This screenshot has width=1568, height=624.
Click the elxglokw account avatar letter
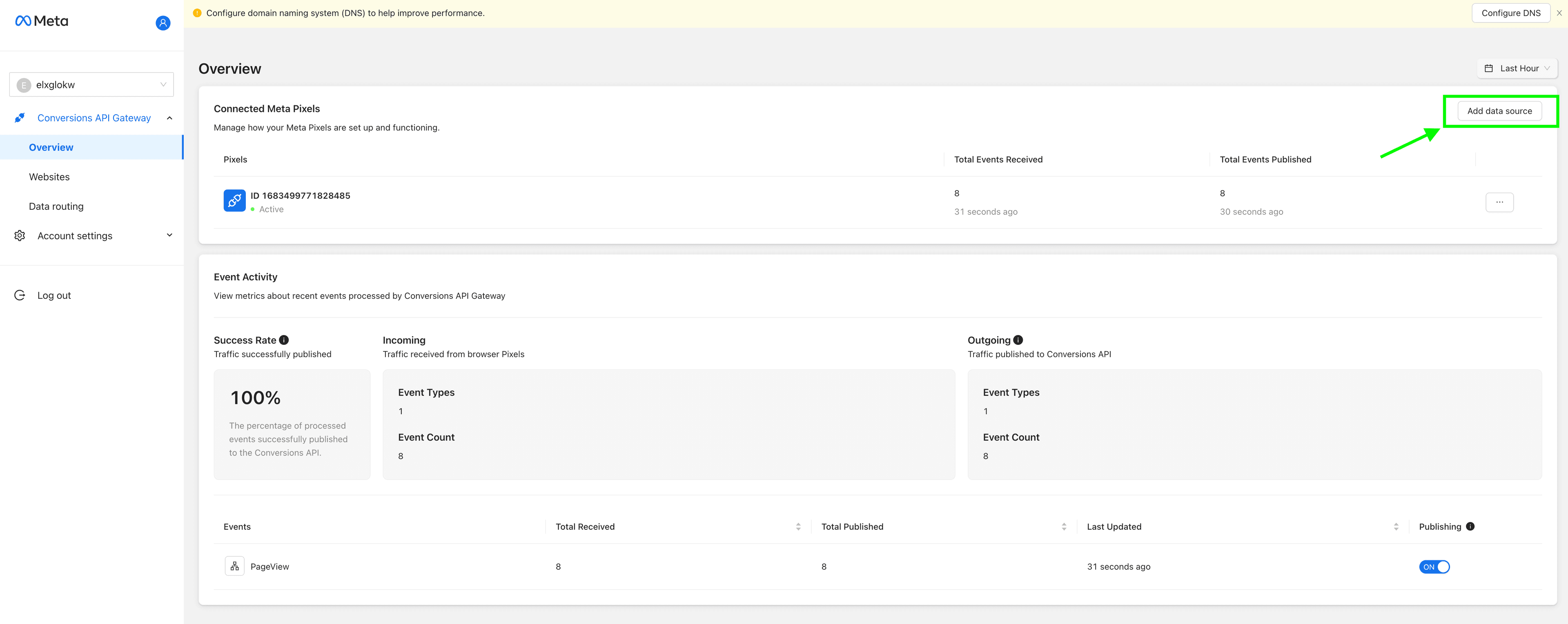click(24, 86)
